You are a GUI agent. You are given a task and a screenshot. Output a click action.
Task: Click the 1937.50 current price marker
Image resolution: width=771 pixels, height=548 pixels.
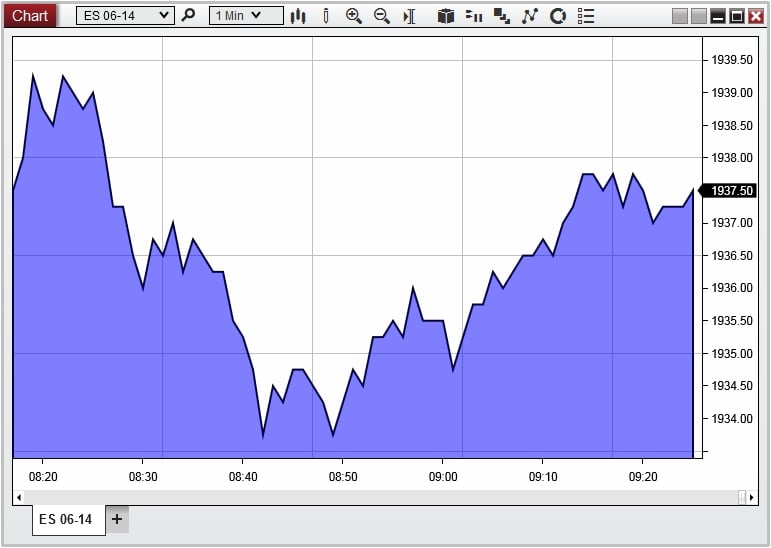tap(731, 190)
